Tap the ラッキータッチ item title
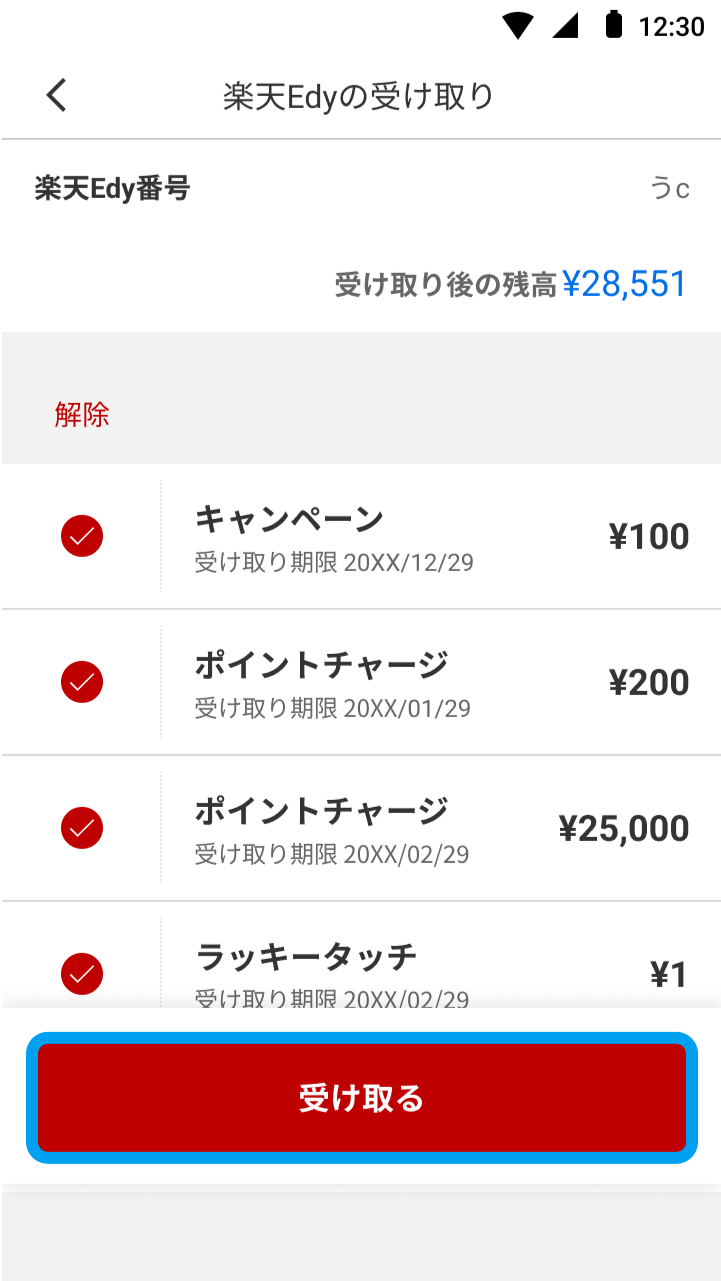721x1281 pixels. point(306,957)
